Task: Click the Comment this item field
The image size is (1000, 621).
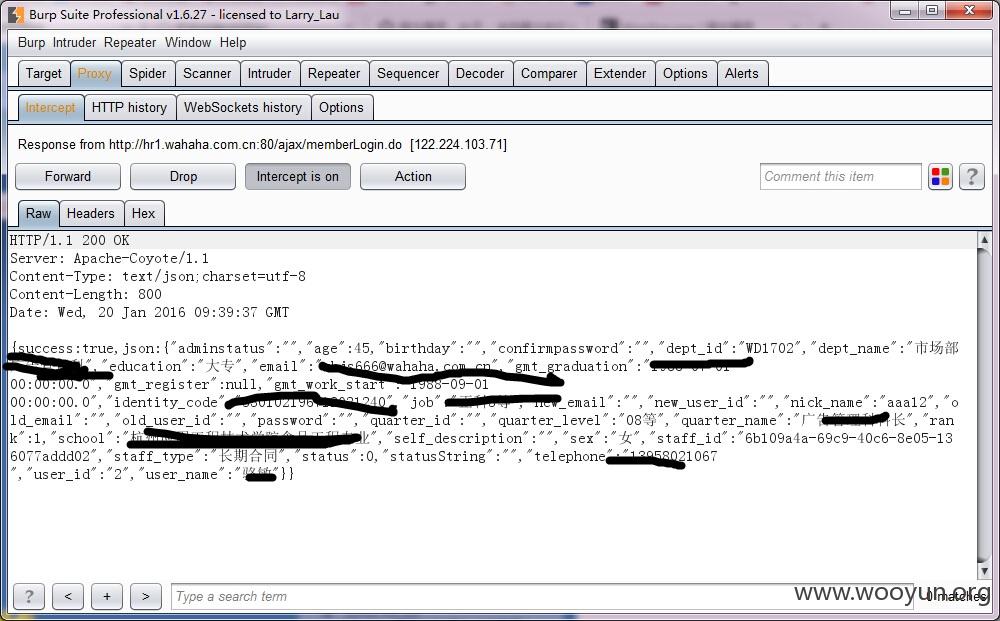Action: (841, 177)
